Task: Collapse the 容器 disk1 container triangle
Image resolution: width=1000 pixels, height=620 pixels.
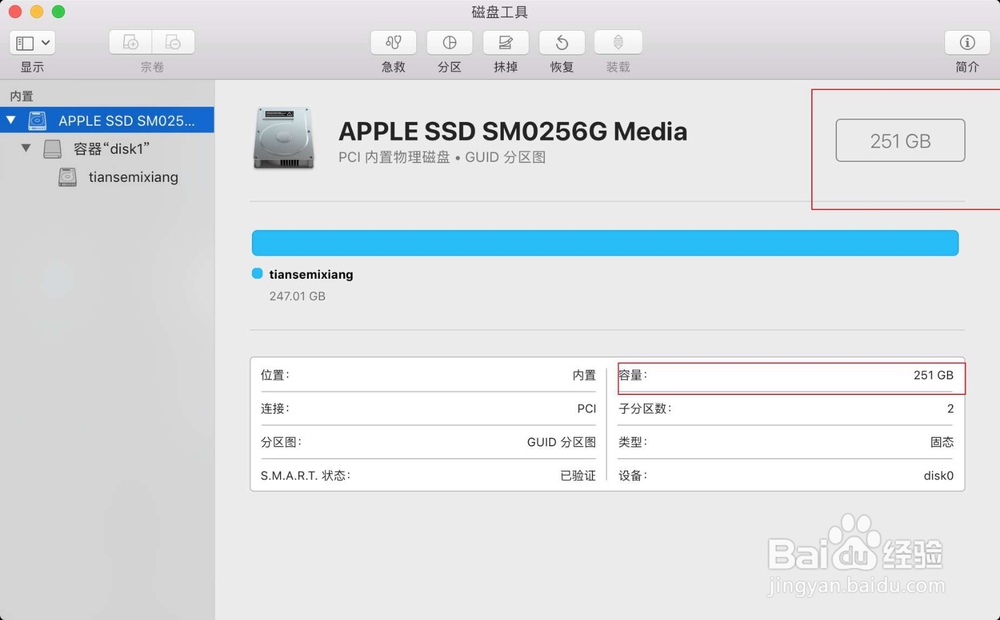Action: [x=26, y=148]
